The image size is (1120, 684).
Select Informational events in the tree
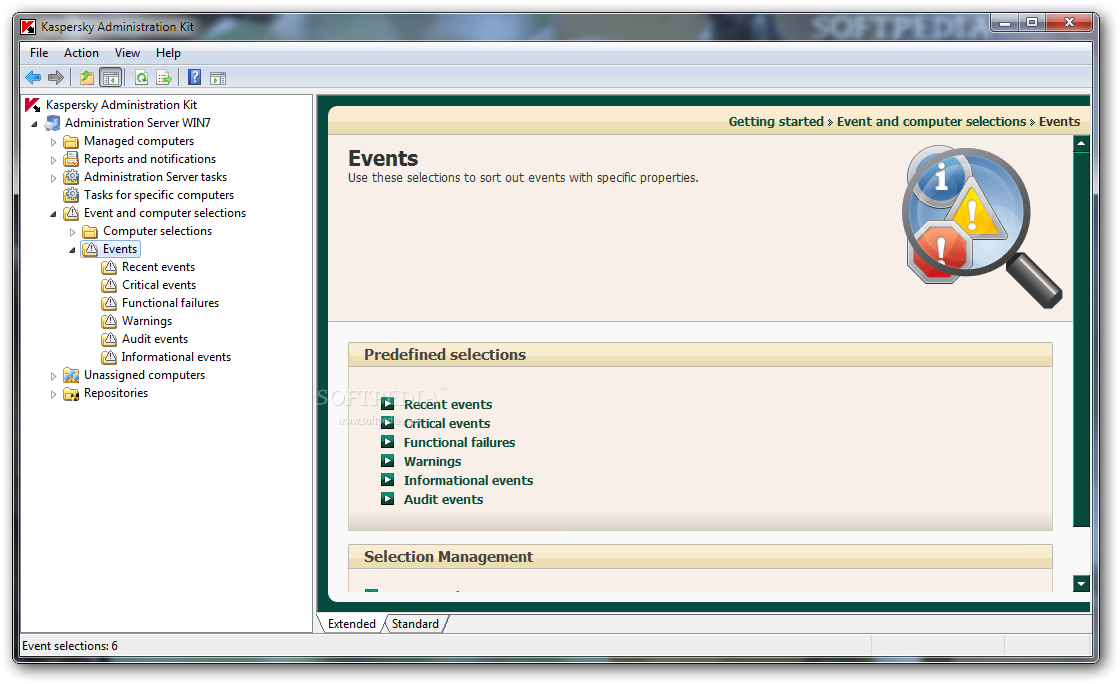[176, 357]
